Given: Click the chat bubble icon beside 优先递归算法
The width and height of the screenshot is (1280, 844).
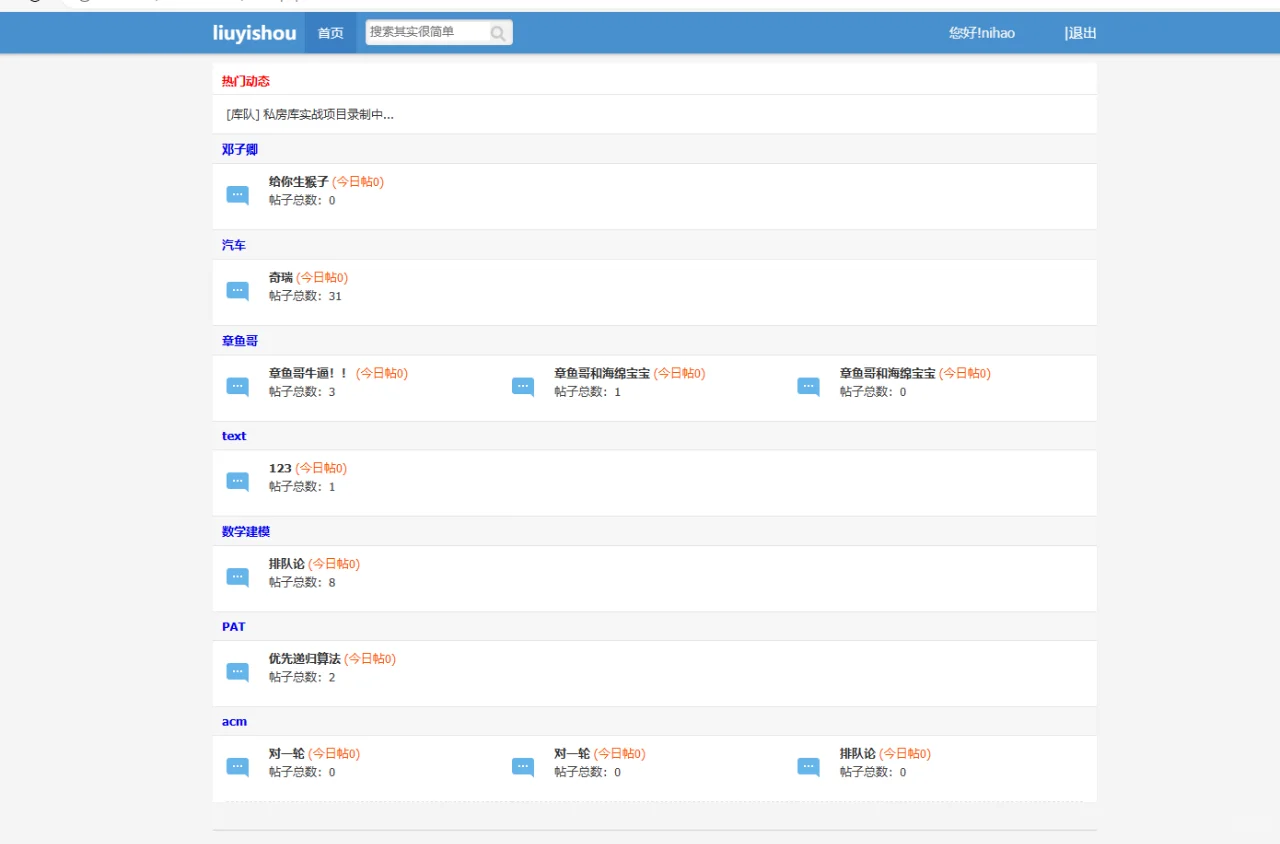Looking at the screenshot, I should click(237, 672).
